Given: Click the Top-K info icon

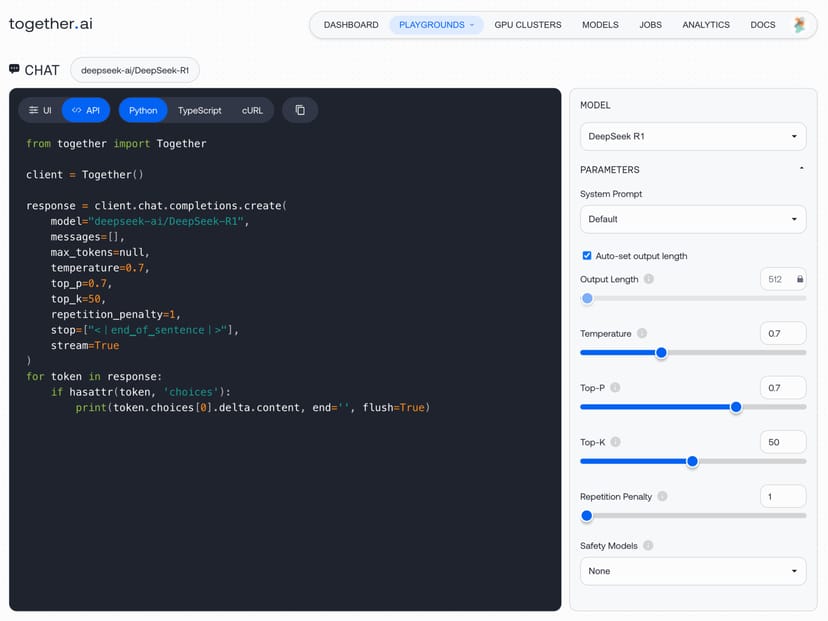Looking at the screenshot, I should point(615,442).
